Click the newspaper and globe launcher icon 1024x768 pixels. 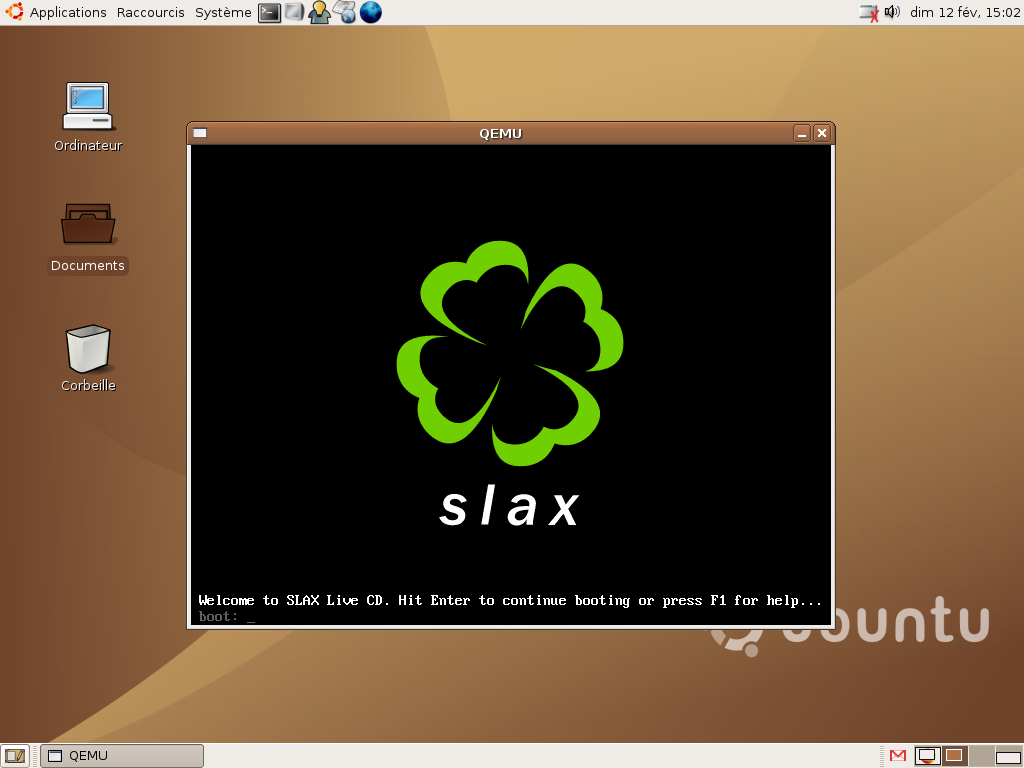pos(345,12)
